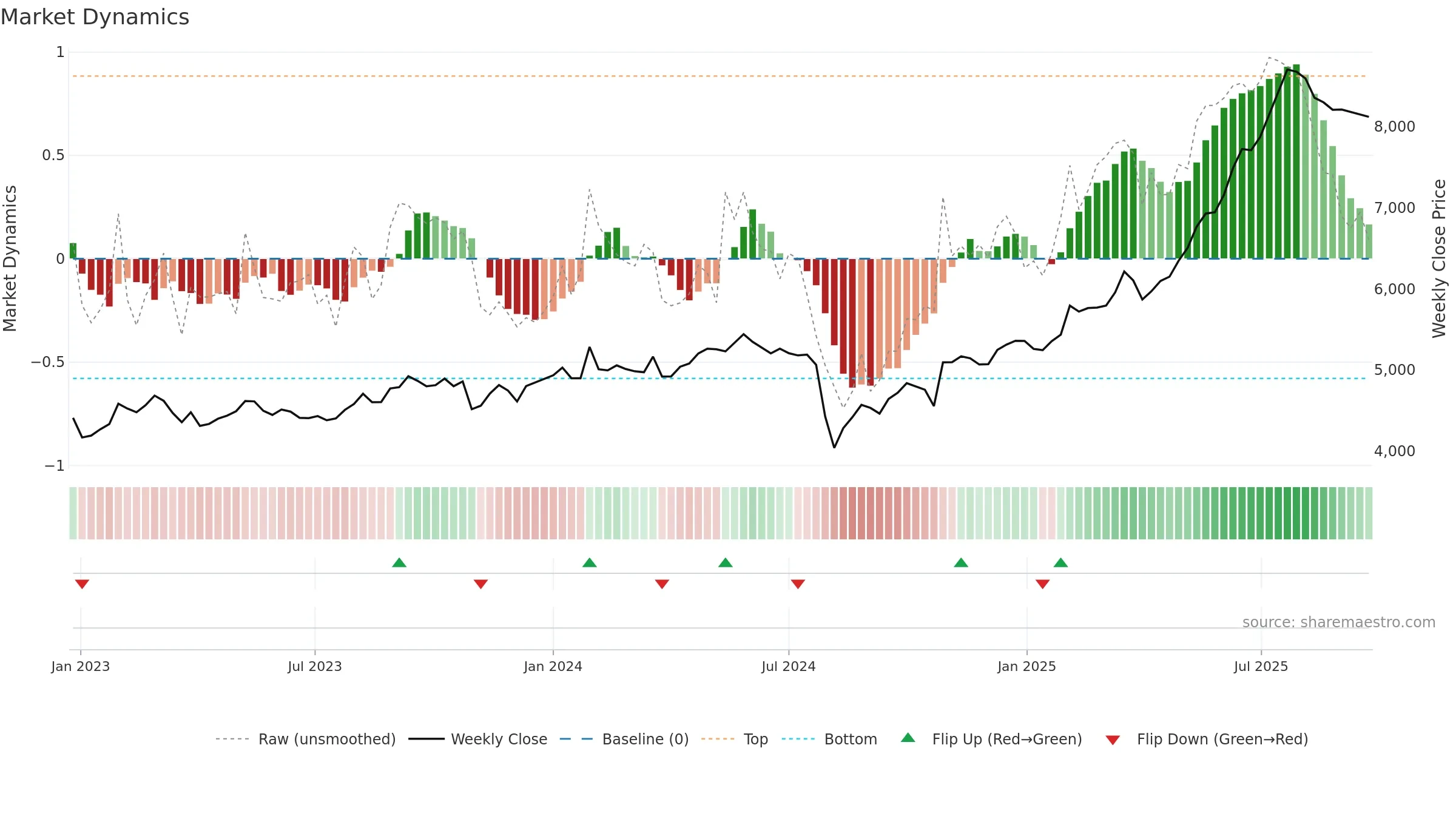Toggle the Flip Up (Red→Green) legend entry
This screenshot has width=1456, height=819.
(x=991, y=739)
